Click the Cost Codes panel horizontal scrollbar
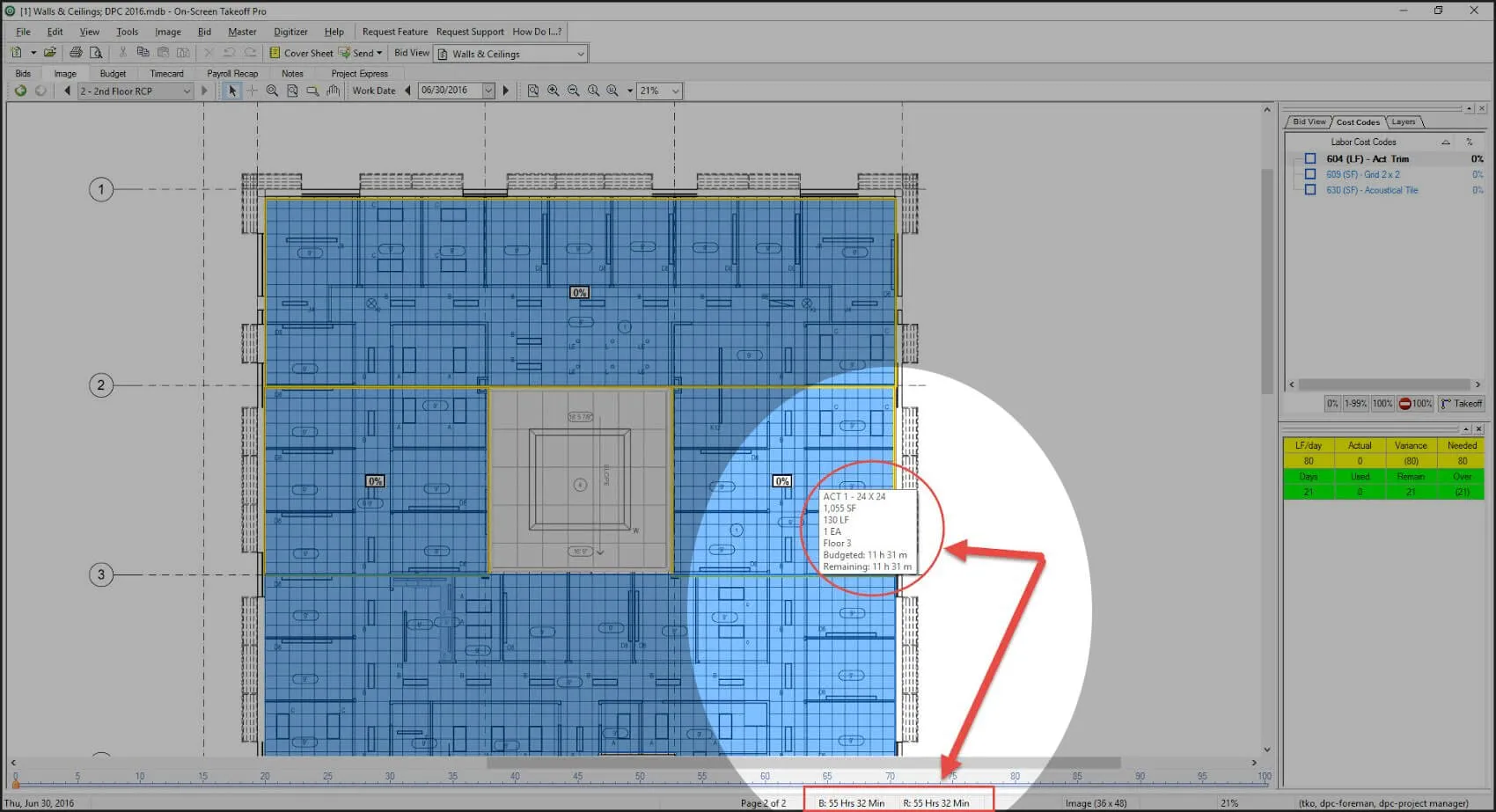This screenshot has height=812, width=1496. point(1384,384)
